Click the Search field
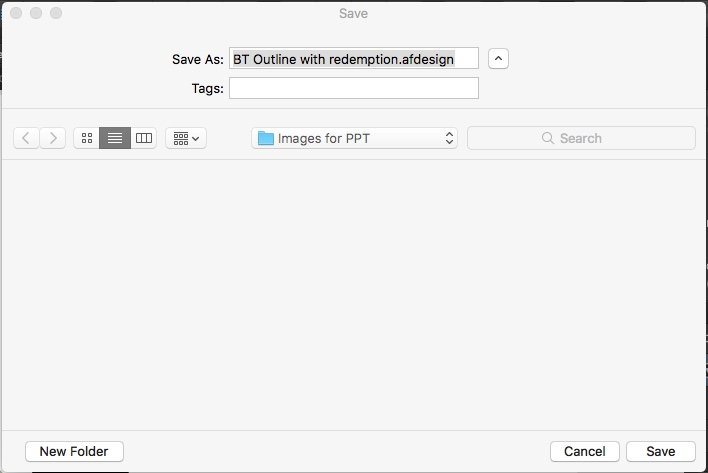Image resolution: width=708 pixels, height=473 pixels. pyautogui.click(x=581, y=138)
